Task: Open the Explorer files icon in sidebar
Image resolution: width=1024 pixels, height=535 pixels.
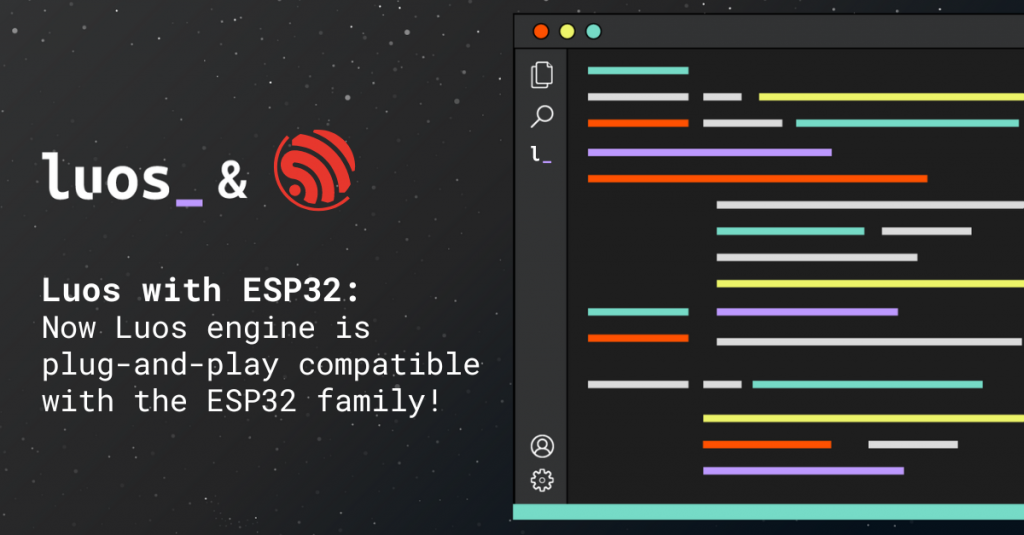Action: click(x=541, y=74)
